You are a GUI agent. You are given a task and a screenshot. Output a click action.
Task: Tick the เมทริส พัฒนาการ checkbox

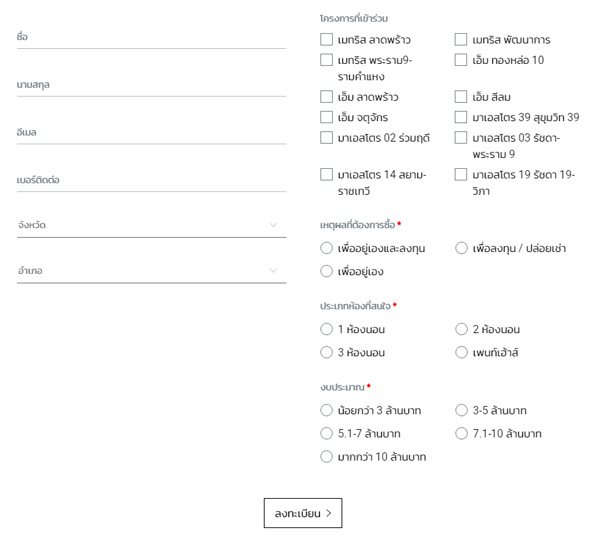coord(461,40)
